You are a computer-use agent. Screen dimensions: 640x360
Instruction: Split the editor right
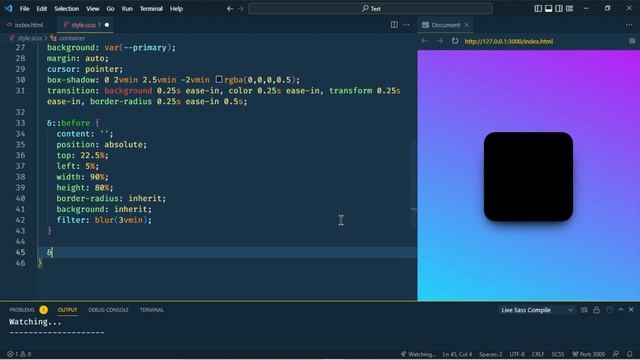pos(394,25)
